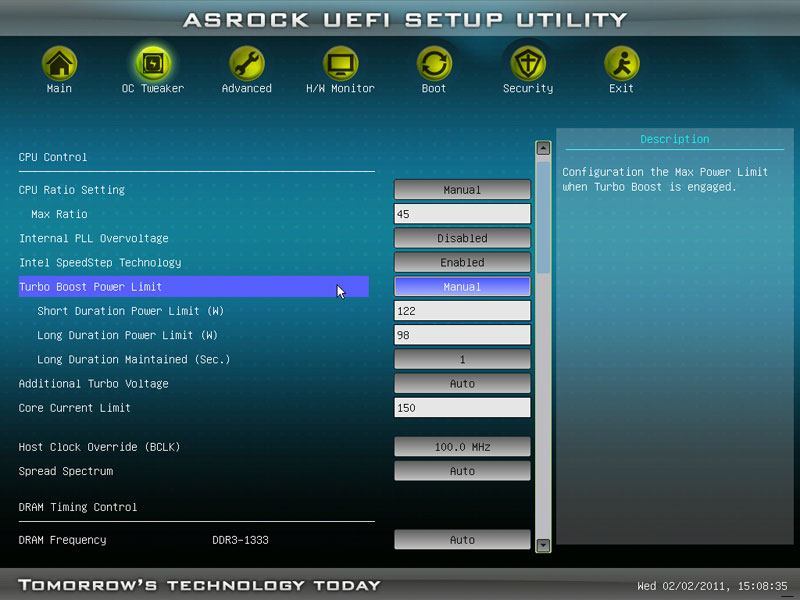Switch to the Advanced tab label
The image size is (800, 600).
point(246,88)
